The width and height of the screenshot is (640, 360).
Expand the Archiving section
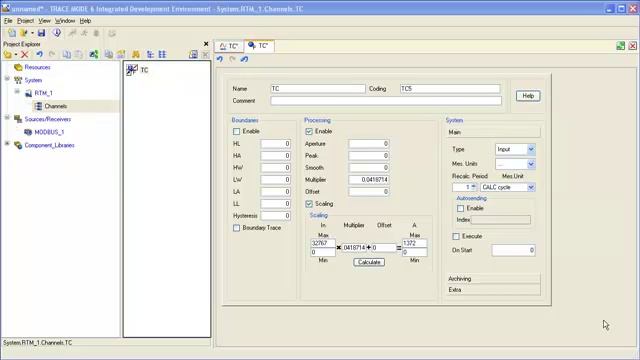click(493, 279)
